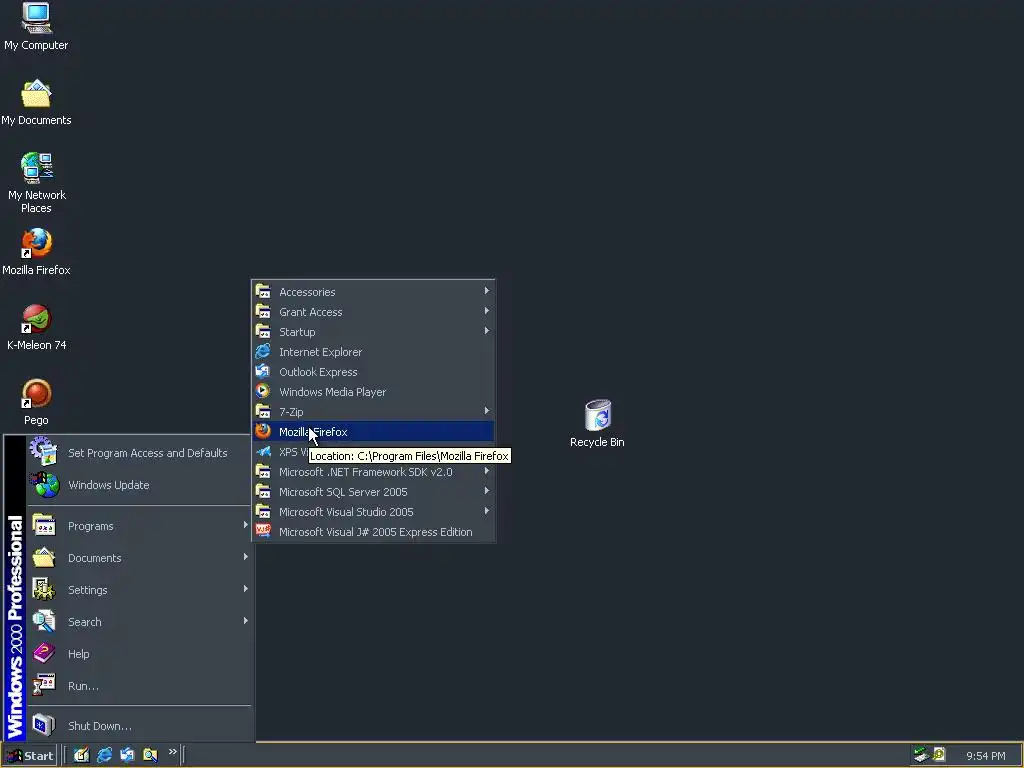Expand arrow next to Programs
The width and height of the screenshot is (1024, 768).
point(246,524)
